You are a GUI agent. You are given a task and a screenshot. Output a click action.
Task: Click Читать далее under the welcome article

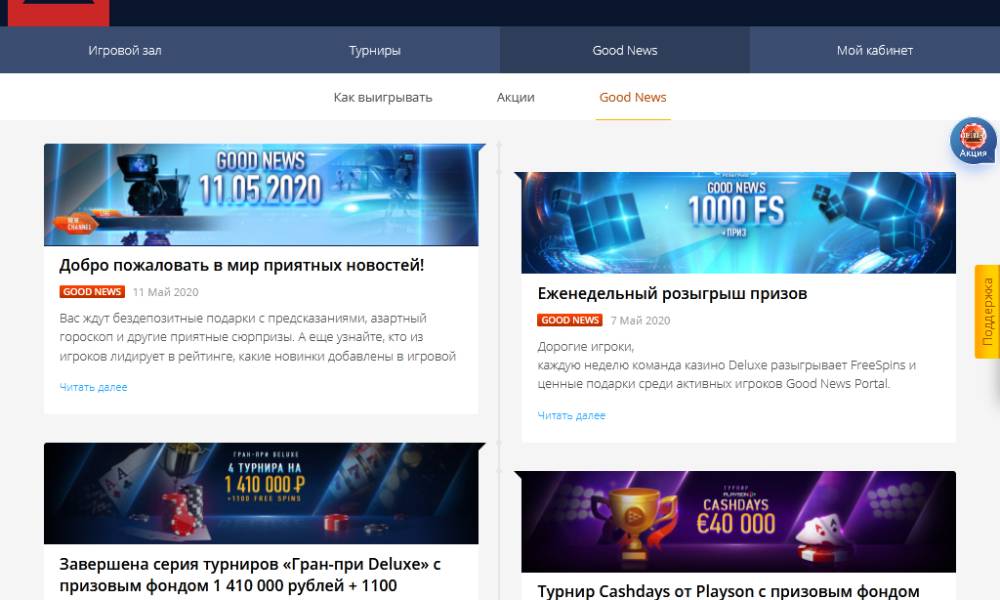[x=93, y=387]
